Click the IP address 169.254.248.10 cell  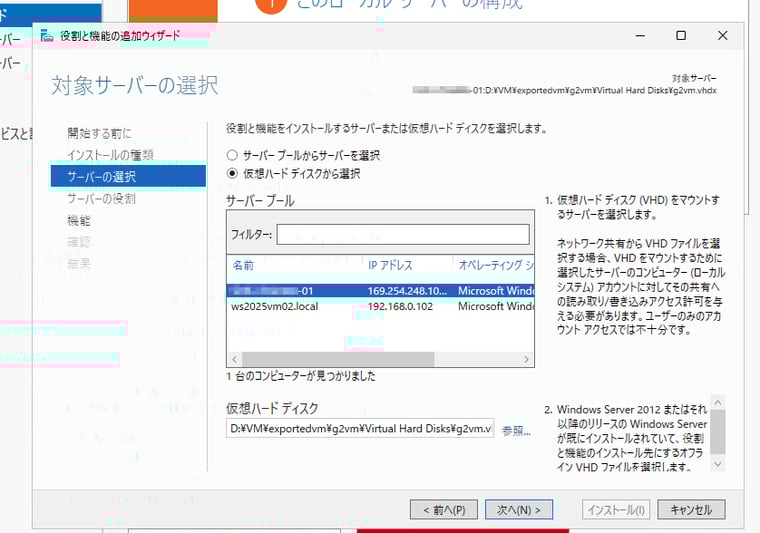[407, 291]
